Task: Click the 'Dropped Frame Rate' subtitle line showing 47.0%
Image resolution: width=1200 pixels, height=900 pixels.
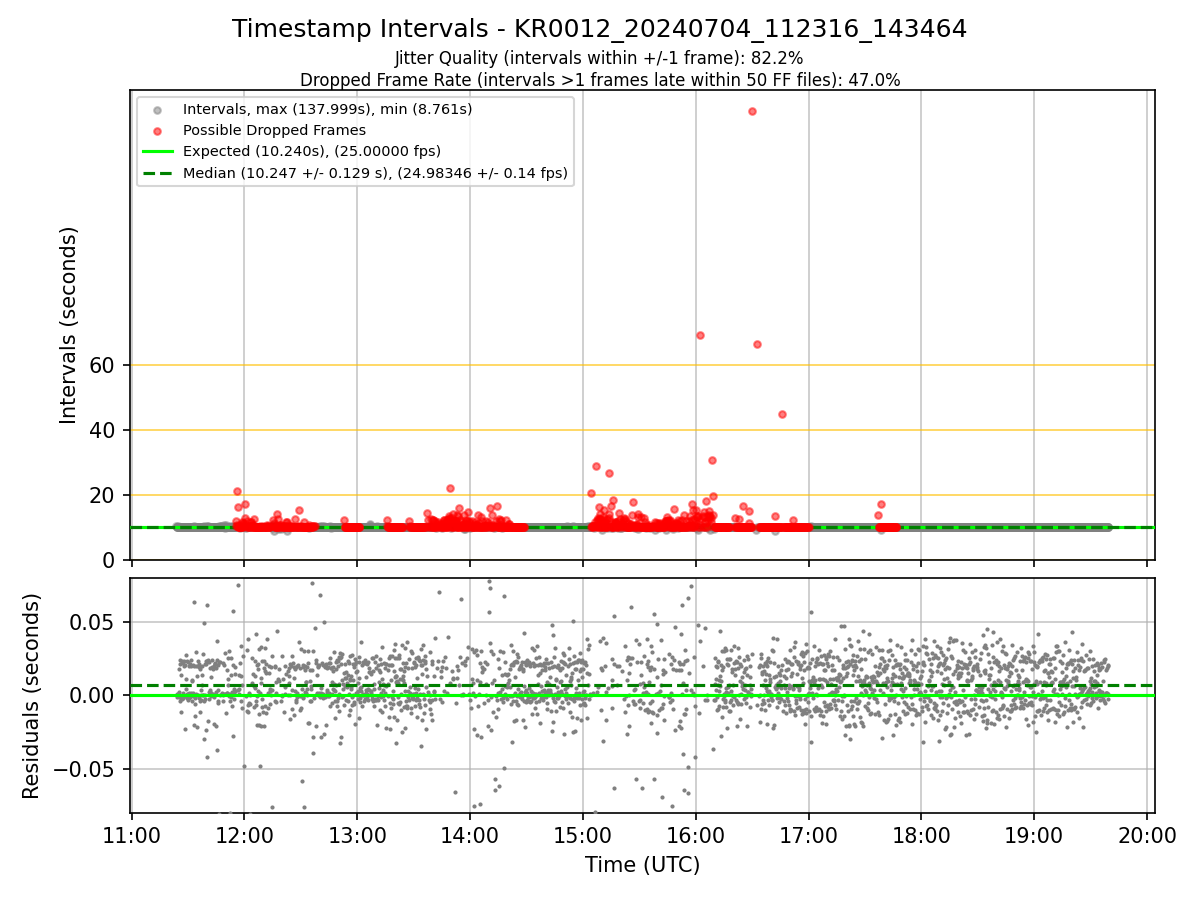Action: (x=600, y=80)
